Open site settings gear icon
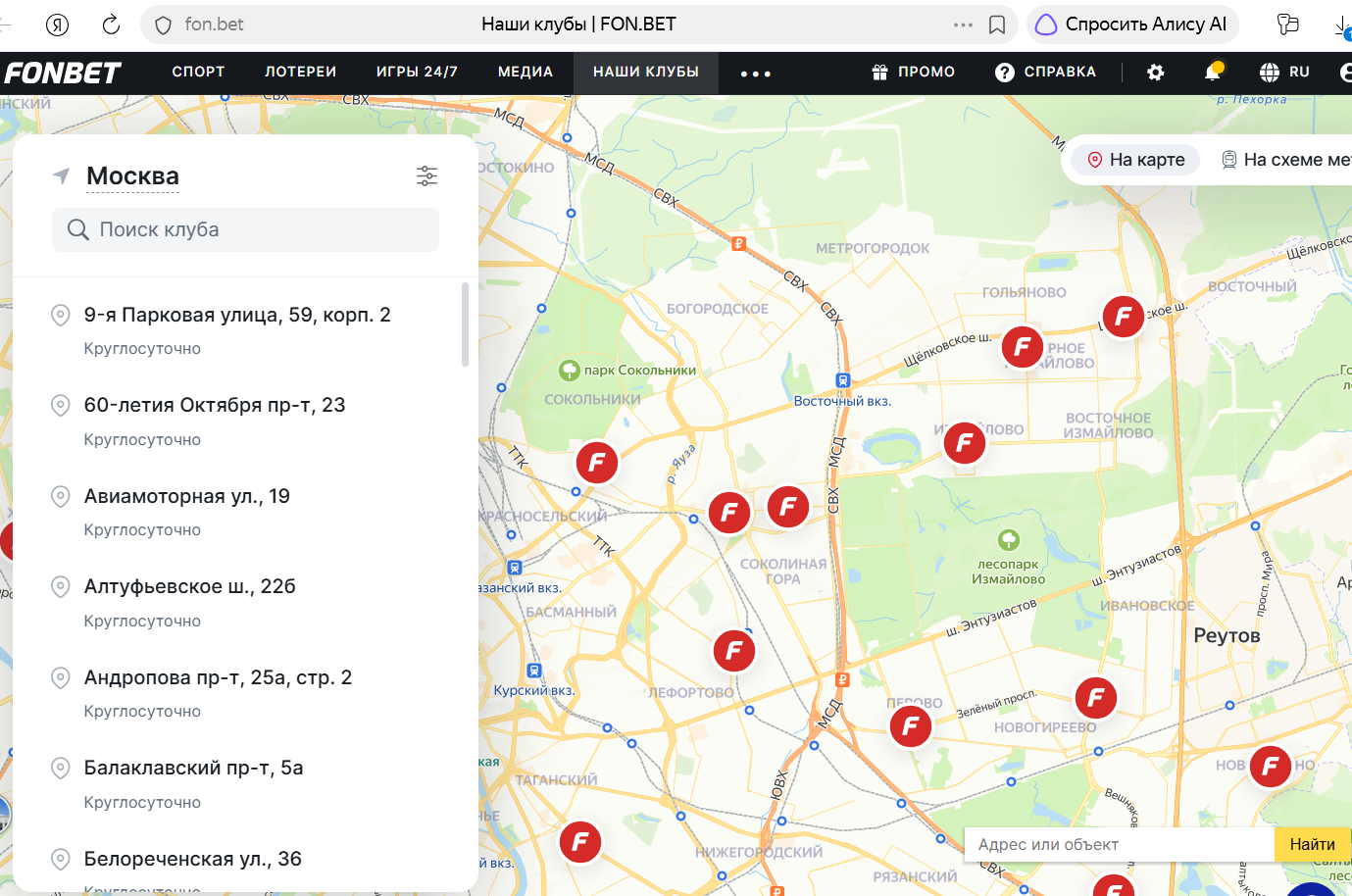This screenshot has height=896, width=1352. 1156,73
